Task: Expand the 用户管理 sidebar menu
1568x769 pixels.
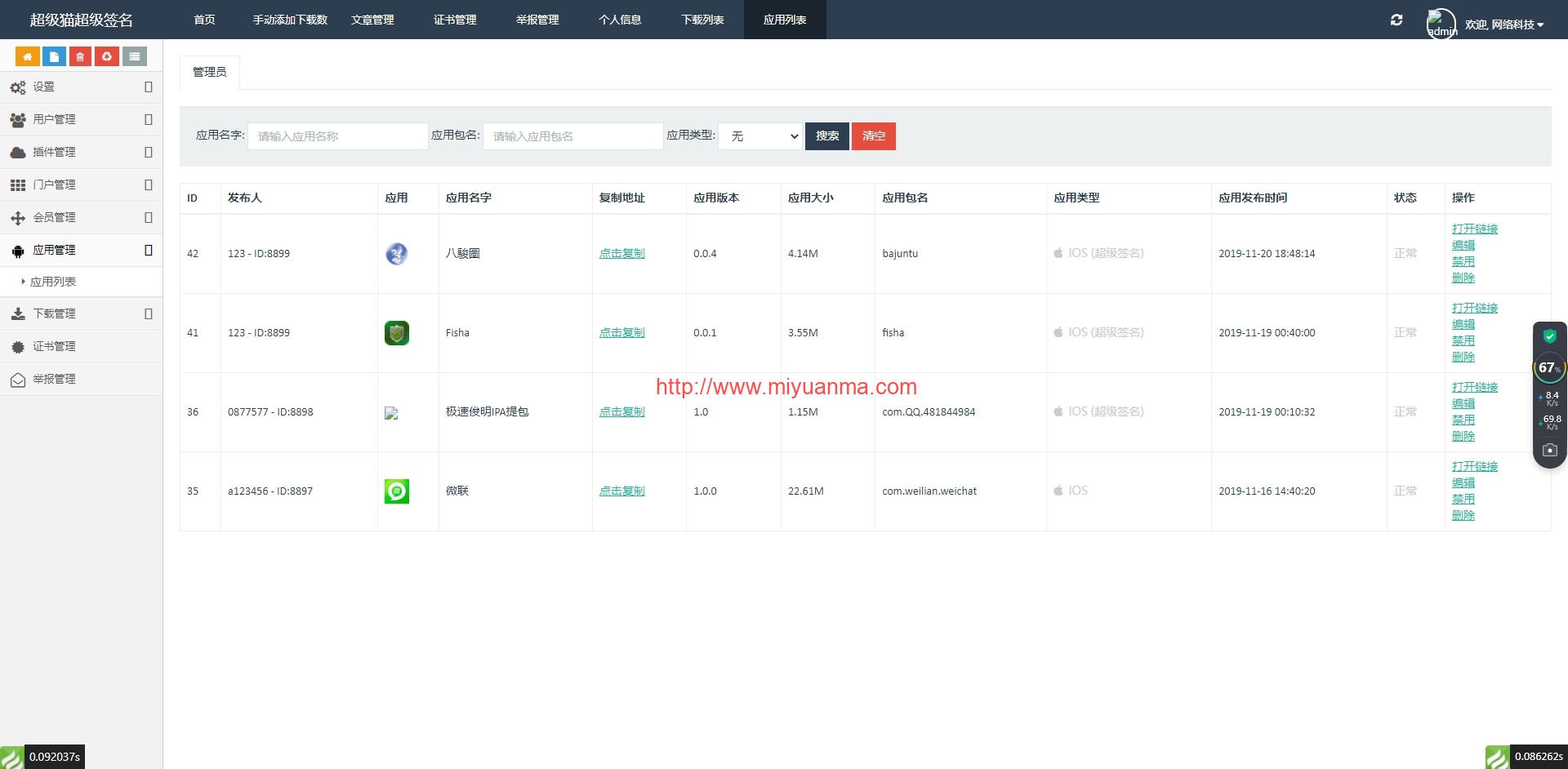Action: (x=81, y=120)
